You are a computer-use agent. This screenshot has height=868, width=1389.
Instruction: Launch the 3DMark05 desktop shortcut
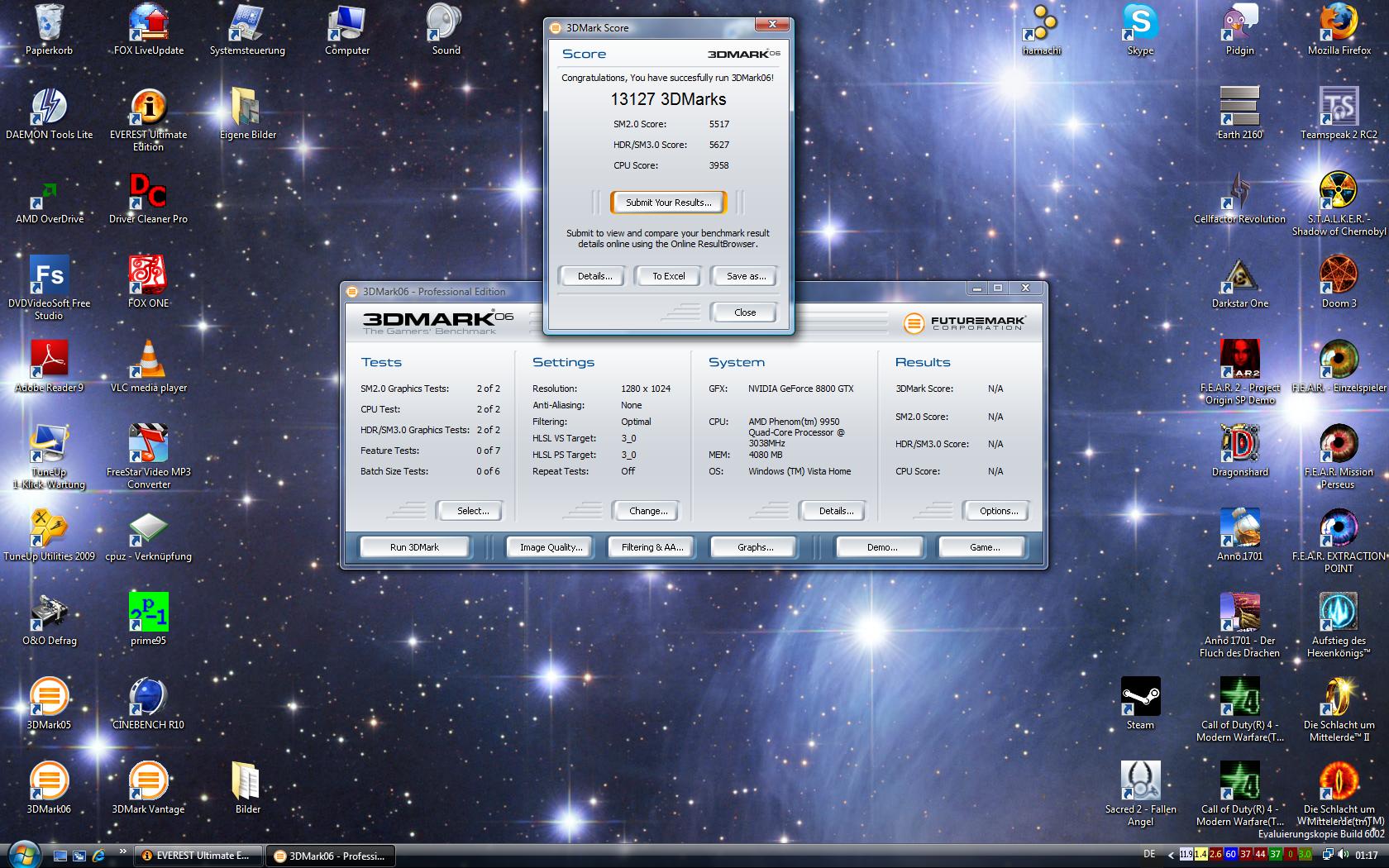(x=49, y=704)
